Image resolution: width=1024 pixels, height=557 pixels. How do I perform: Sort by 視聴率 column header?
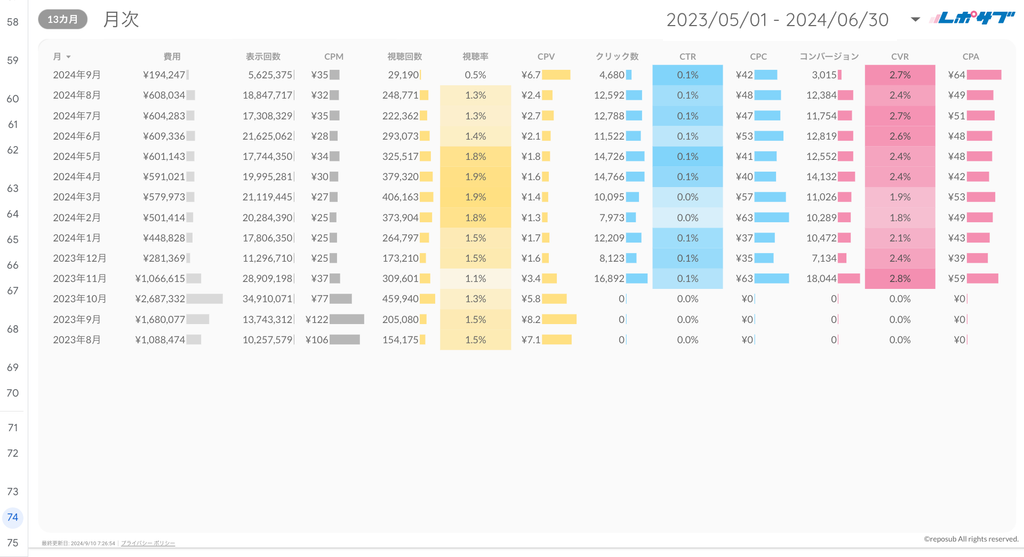coord(475,57)
